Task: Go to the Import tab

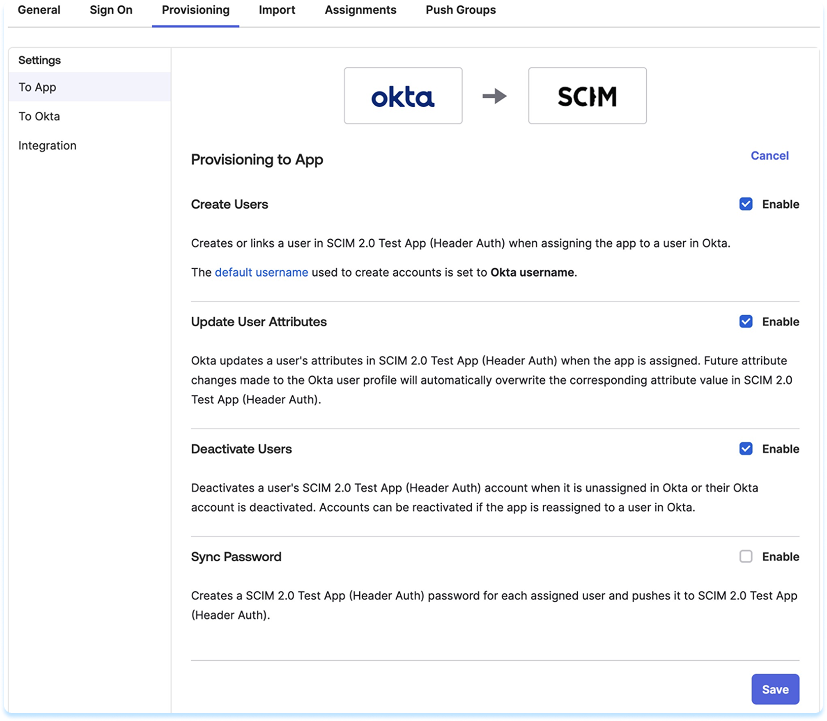Action: 277,10
